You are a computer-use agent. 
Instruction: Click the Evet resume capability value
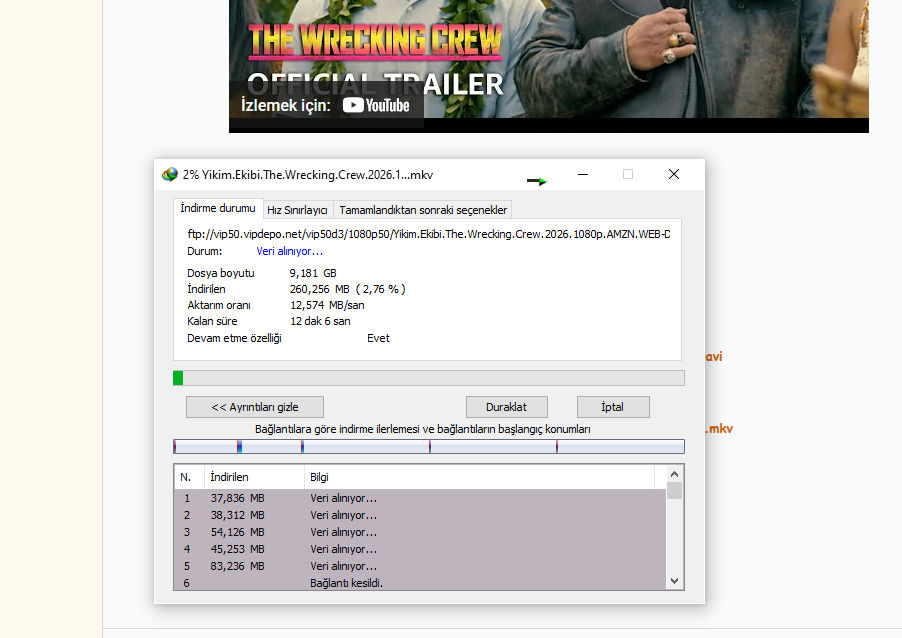coord(379,338)
